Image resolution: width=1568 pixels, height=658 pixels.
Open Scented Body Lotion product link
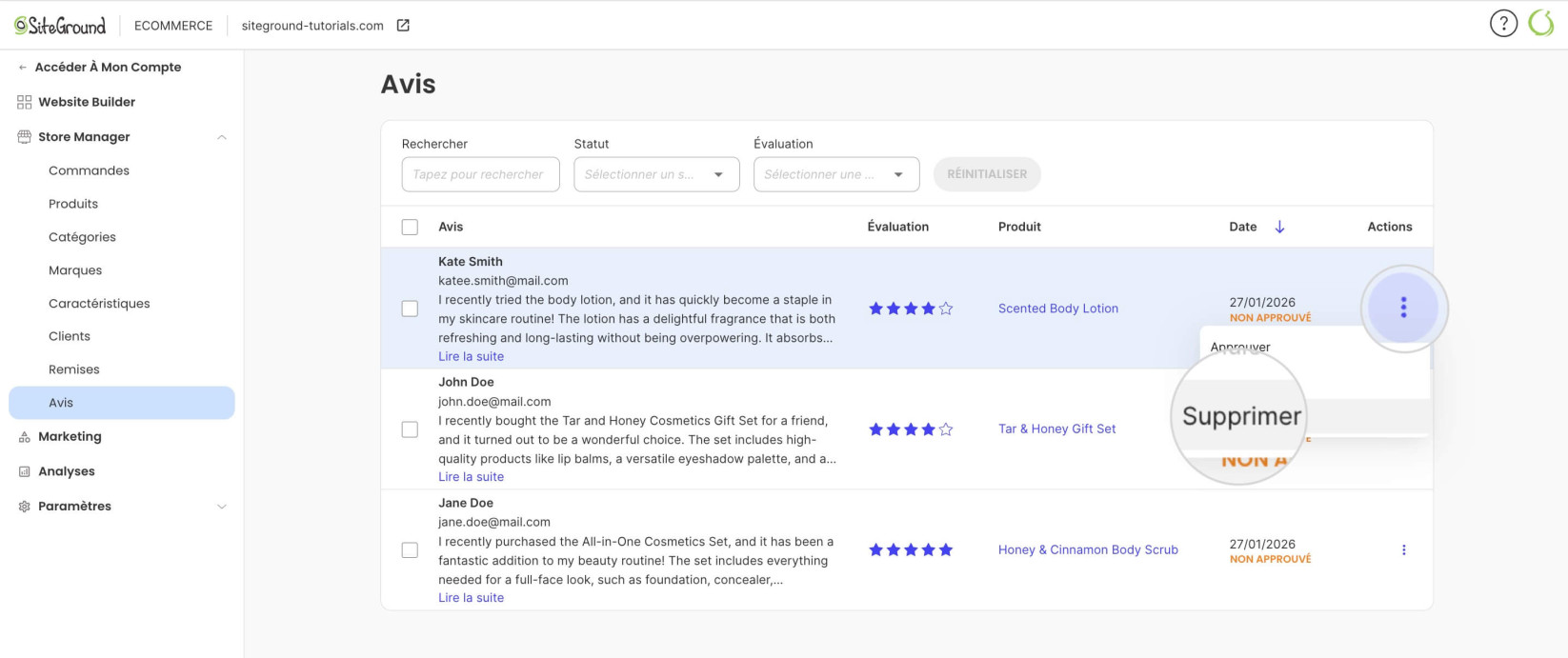[1058, 309]
